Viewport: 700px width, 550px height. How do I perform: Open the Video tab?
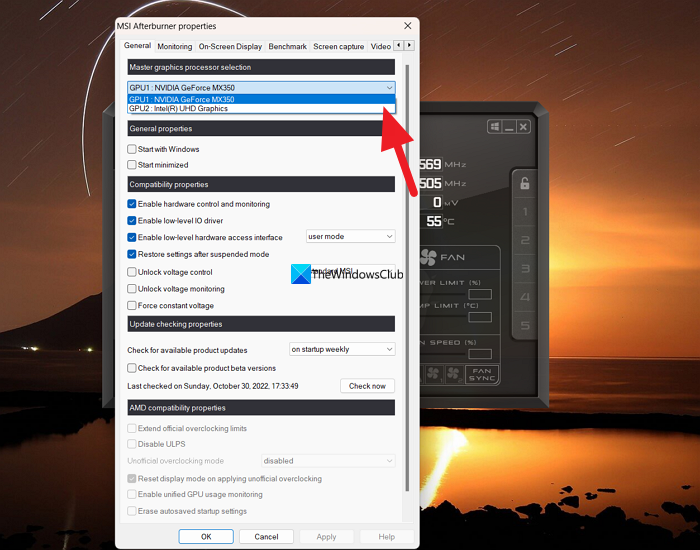pos(381,46)
